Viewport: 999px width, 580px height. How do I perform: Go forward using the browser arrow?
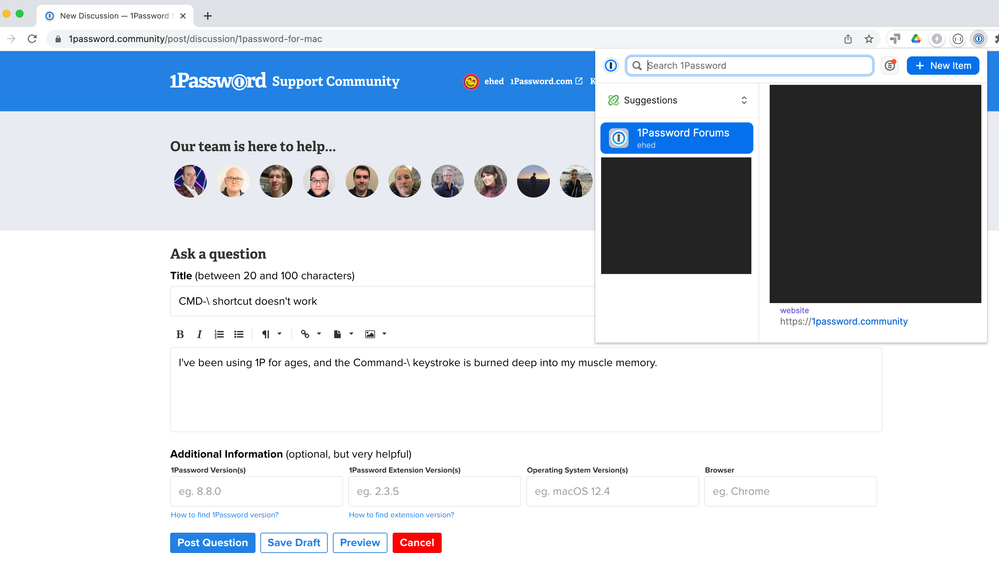11,39
